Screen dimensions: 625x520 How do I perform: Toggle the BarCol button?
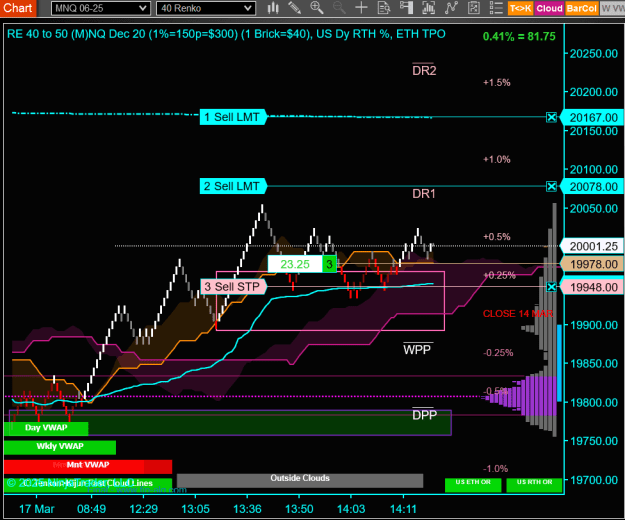(x=582, y=8)
